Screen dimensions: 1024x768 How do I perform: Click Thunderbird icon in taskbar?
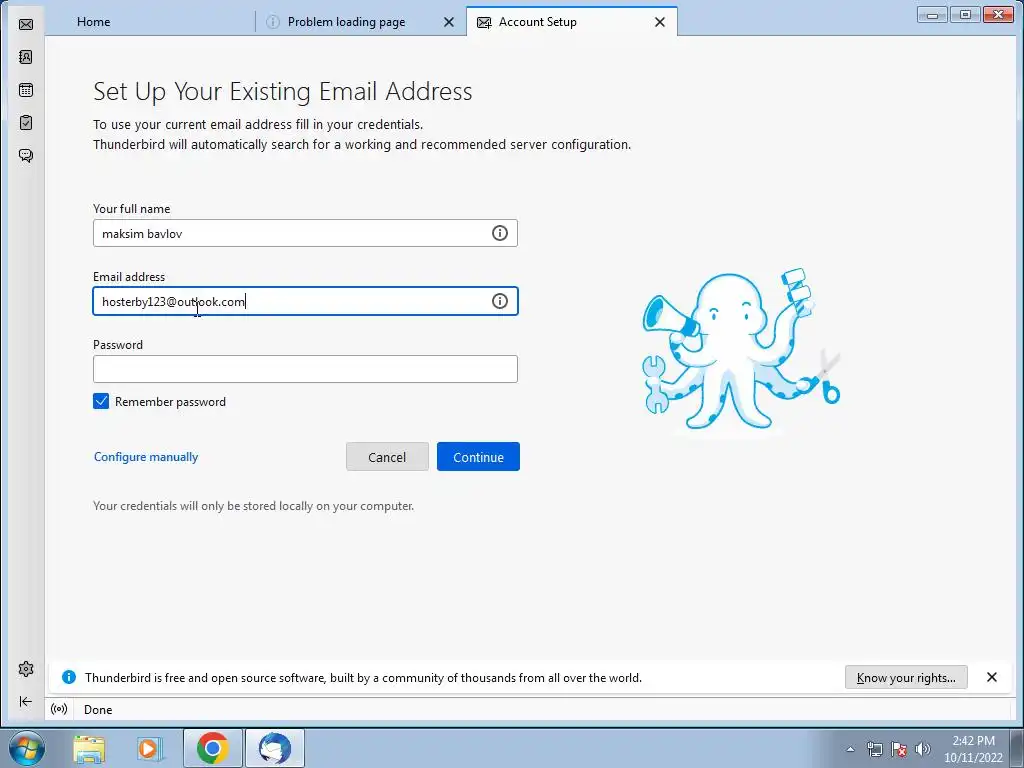pyautogui.click(x=274, y=748)
